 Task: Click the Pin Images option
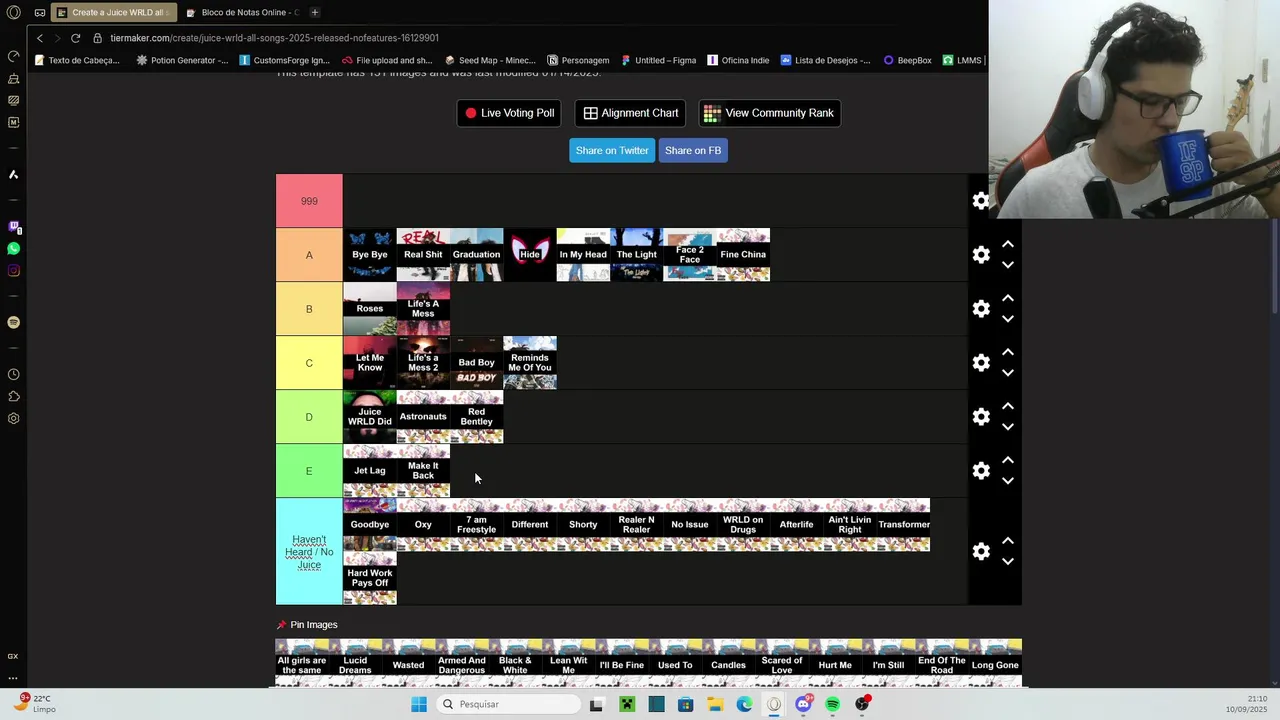coord(307,625)
